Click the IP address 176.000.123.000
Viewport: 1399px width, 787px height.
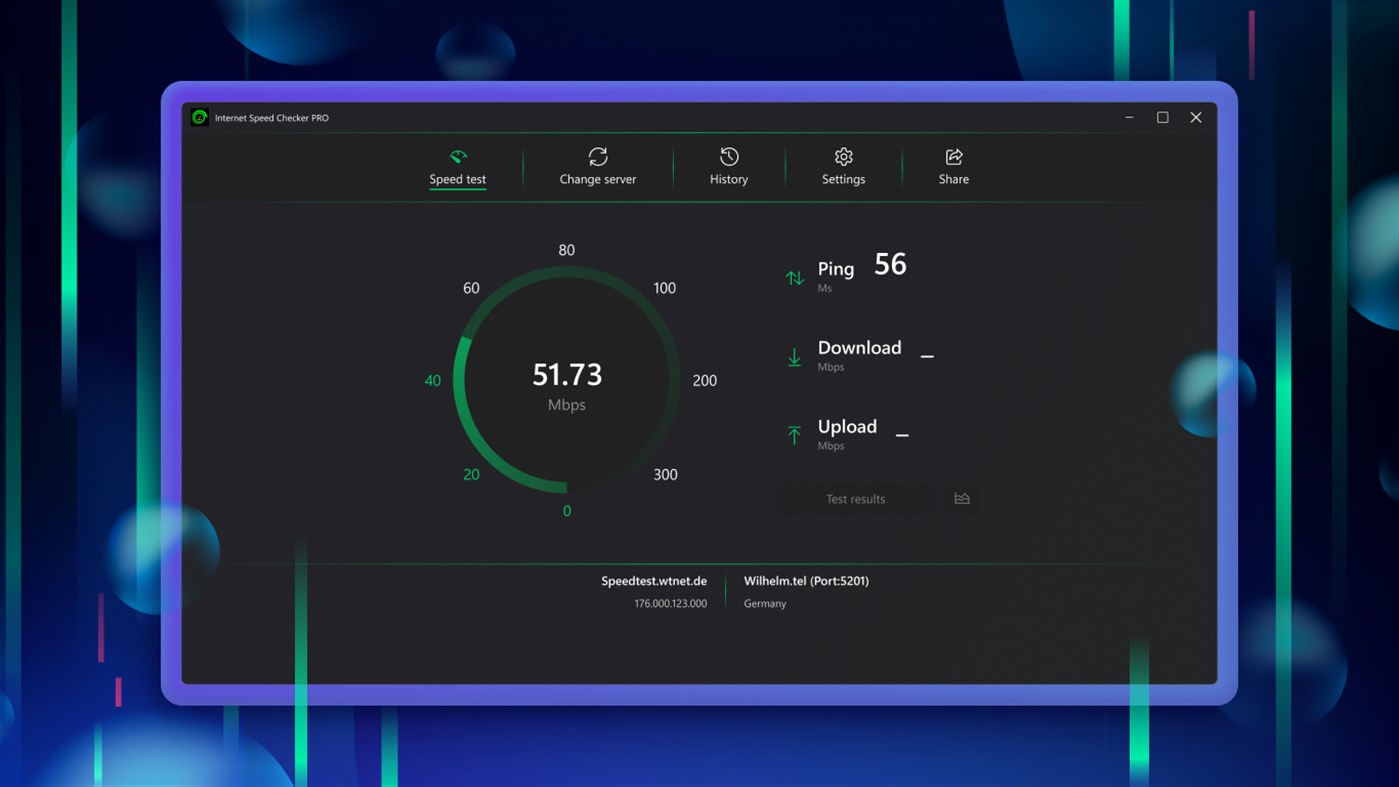pyautogui.click(x=670, y=603)
